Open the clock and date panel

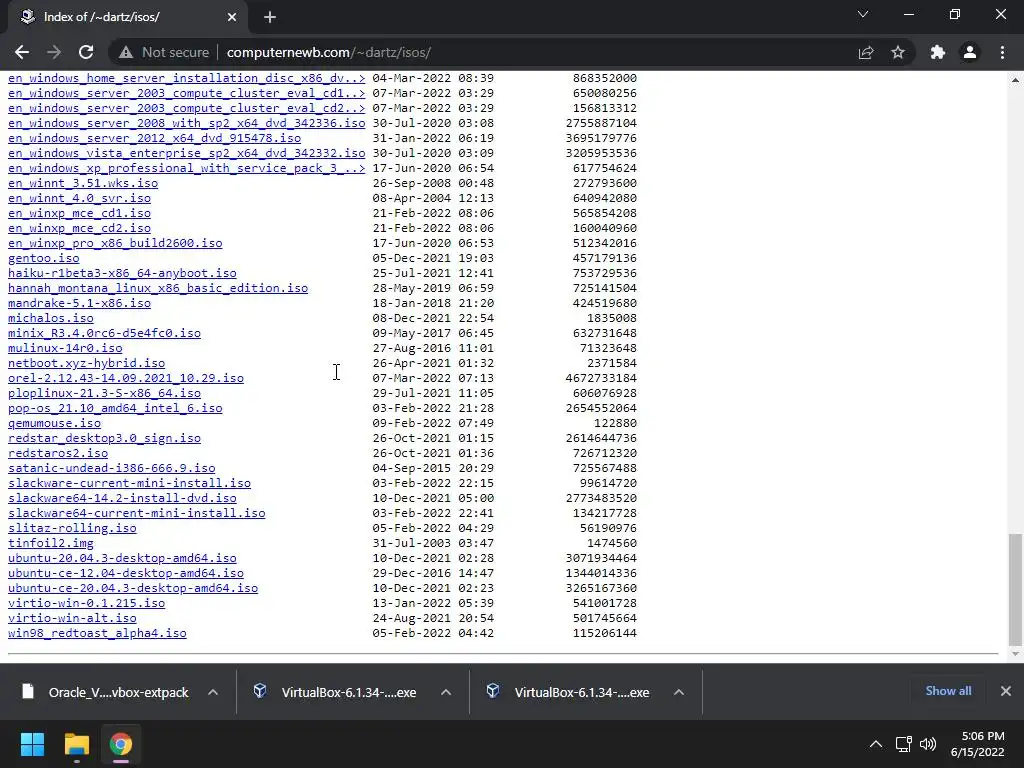point(978,744)
